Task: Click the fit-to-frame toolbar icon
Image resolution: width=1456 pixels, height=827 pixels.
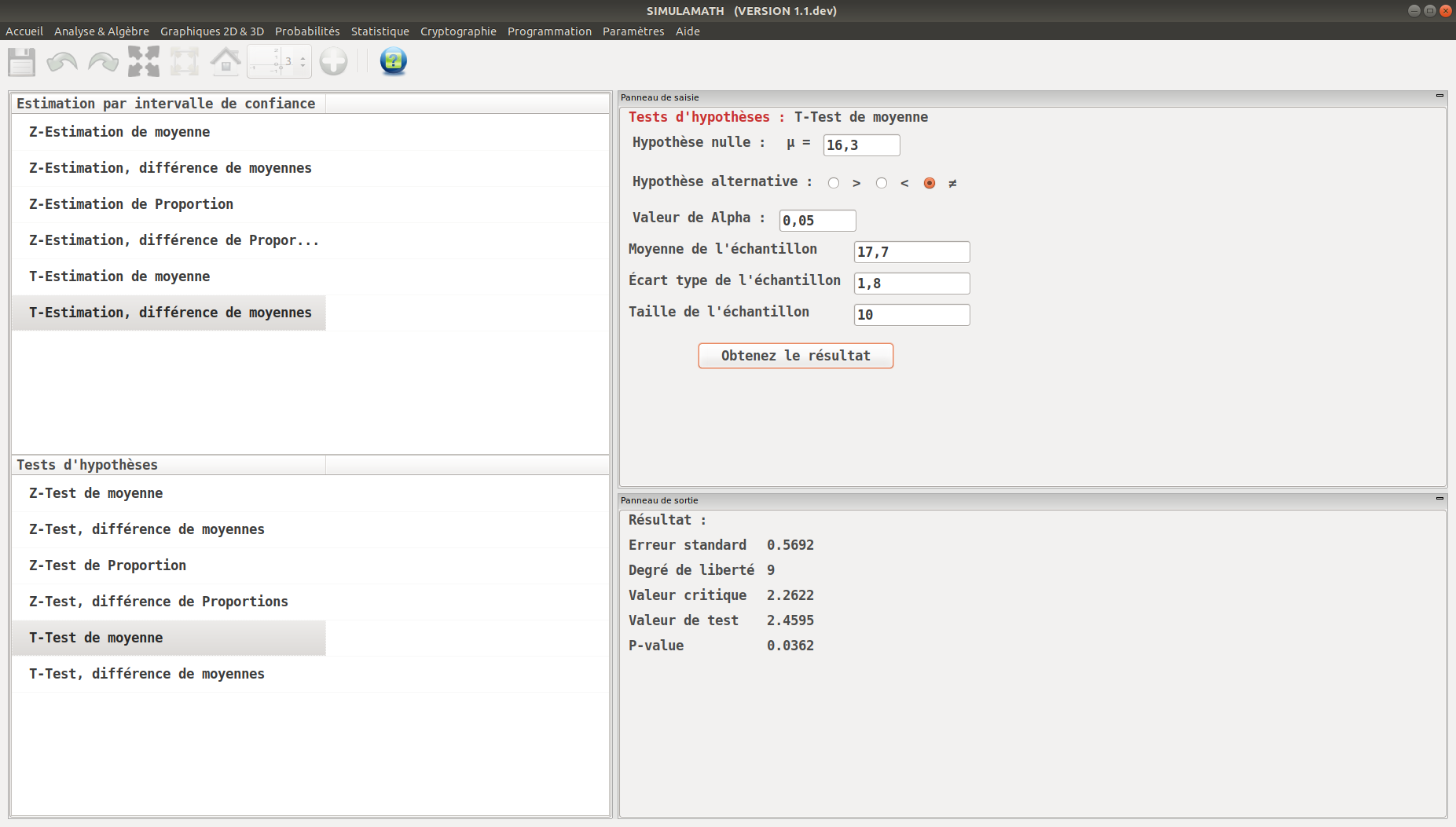Action: 185,61
